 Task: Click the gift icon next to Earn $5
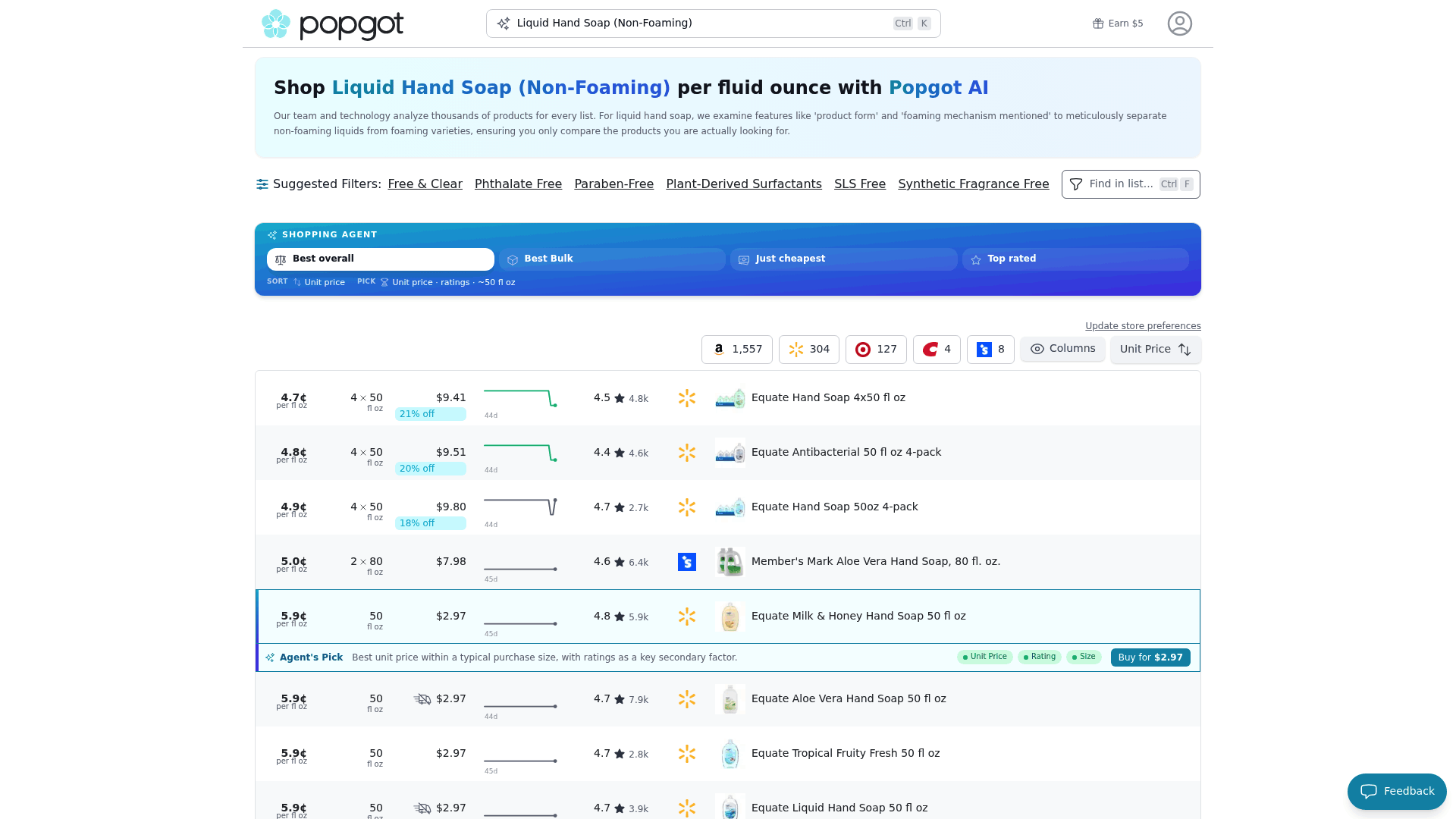tap(1097, 24)
